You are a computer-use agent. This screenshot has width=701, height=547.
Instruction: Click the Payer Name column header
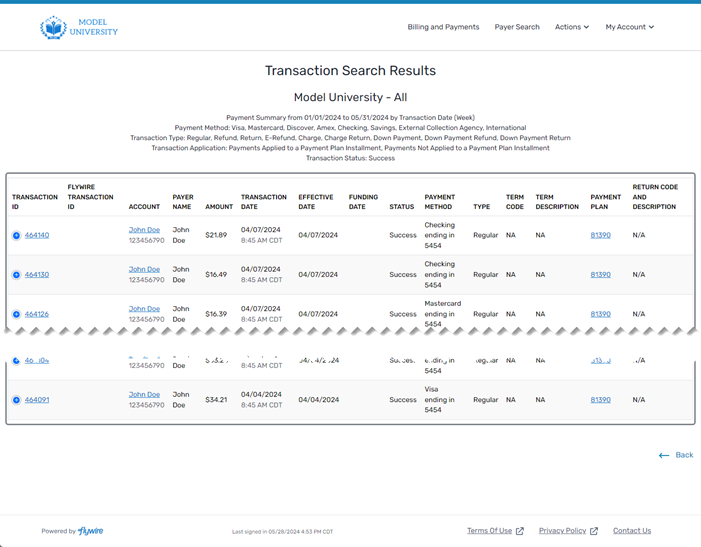click(183, 202)
